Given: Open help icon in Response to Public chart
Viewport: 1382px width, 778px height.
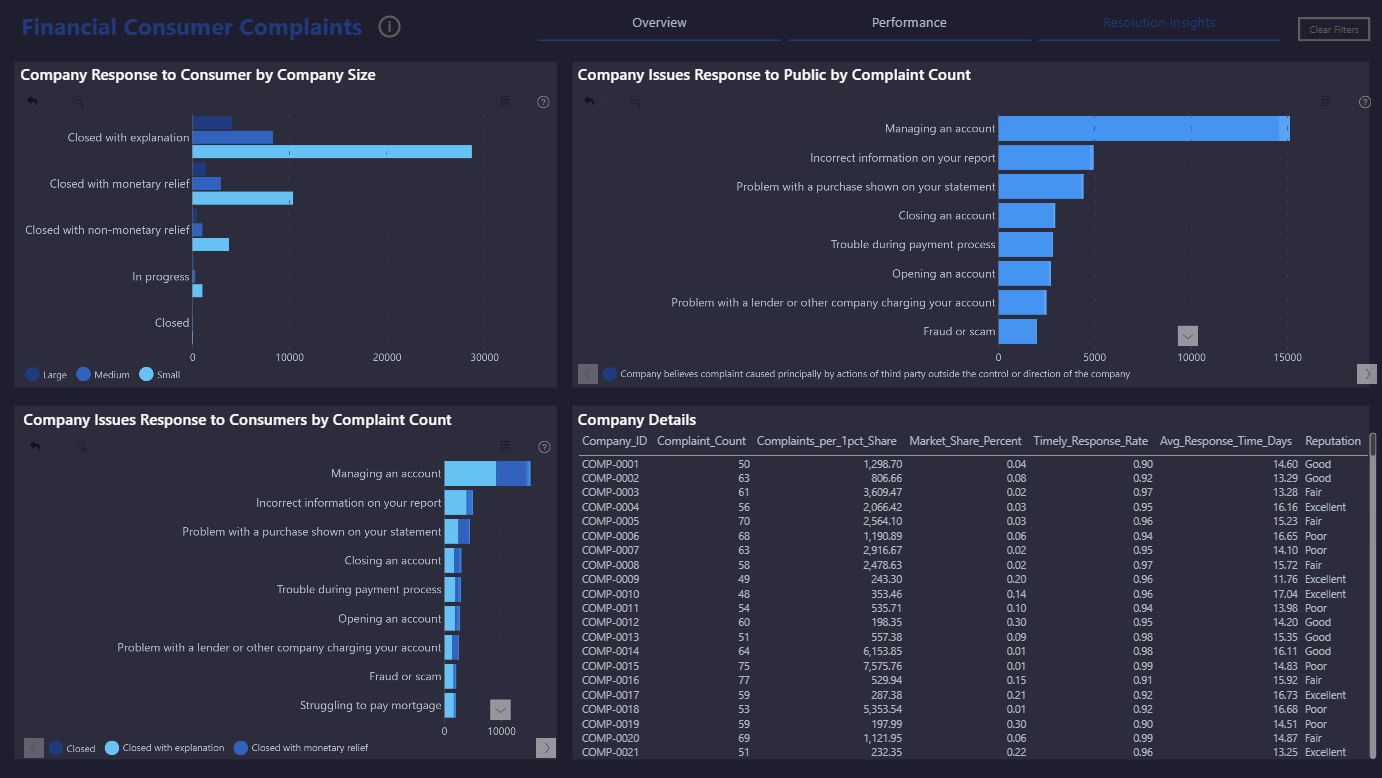Looking at the screenshot, I should coord(1365,102).
